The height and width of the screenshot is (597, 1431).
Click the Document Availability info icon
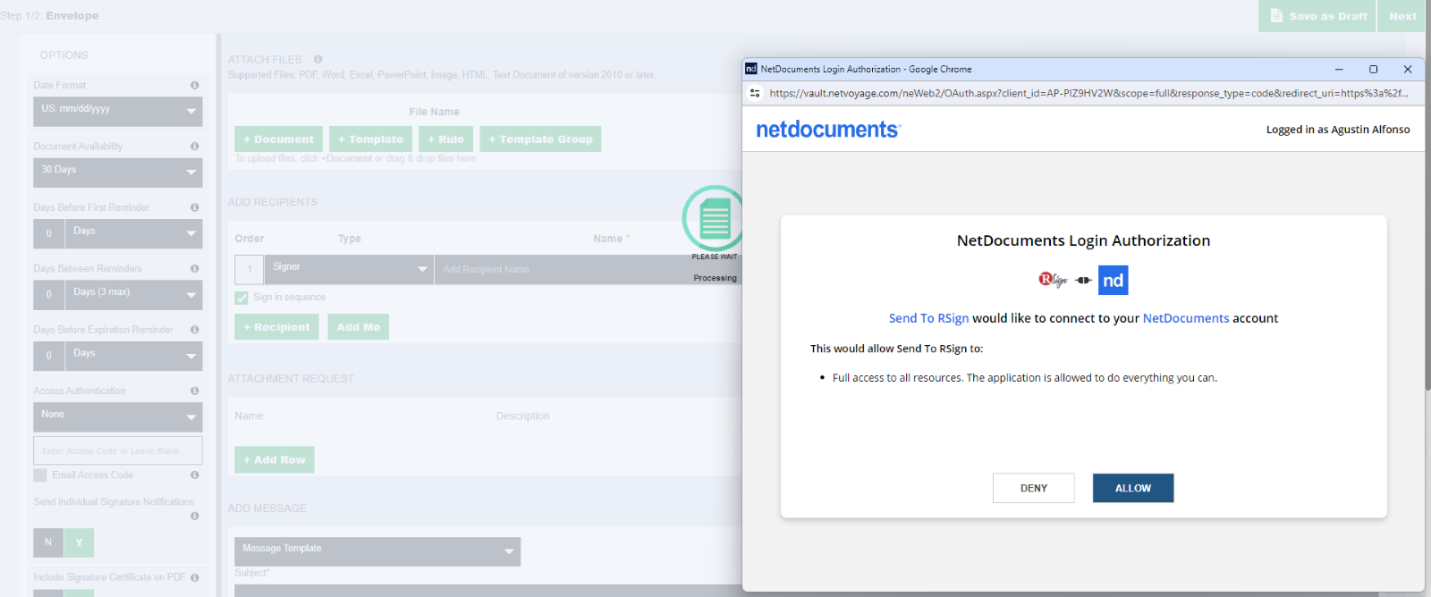(x=194, y=147)
